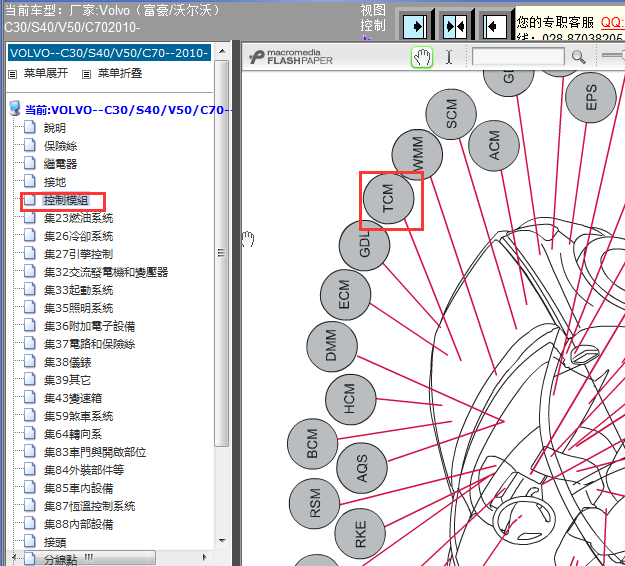625x566 pixels.
Task: Click the view control right-arrow panel button
Action: click(x=415, y=26)
